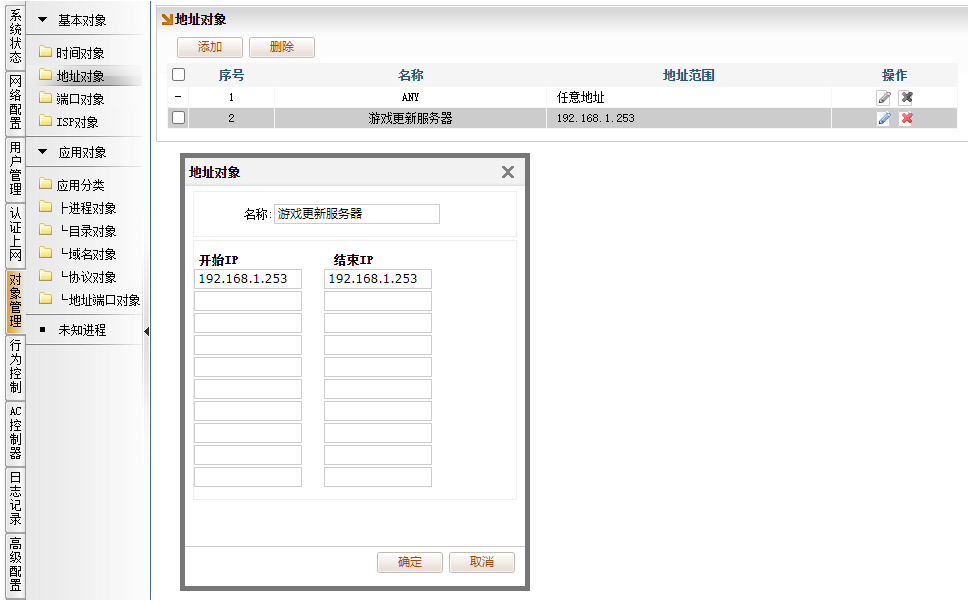Collapse the 基本对象 section
Image resolution: width=968 pixels, height=604 pixels.
click(x=43, y=20)
